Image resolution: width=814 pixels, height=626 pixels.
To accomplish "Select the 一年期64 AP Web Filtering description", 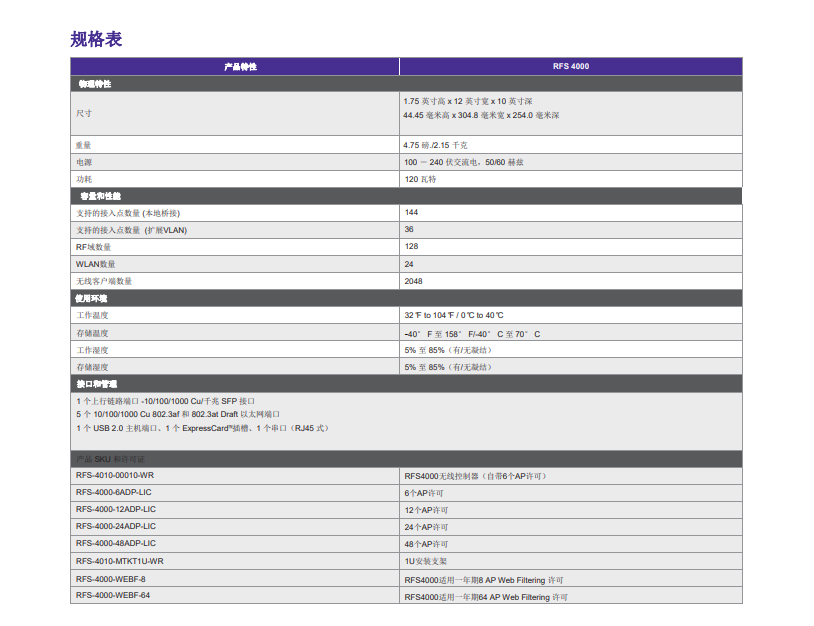I will pos(486,597).
